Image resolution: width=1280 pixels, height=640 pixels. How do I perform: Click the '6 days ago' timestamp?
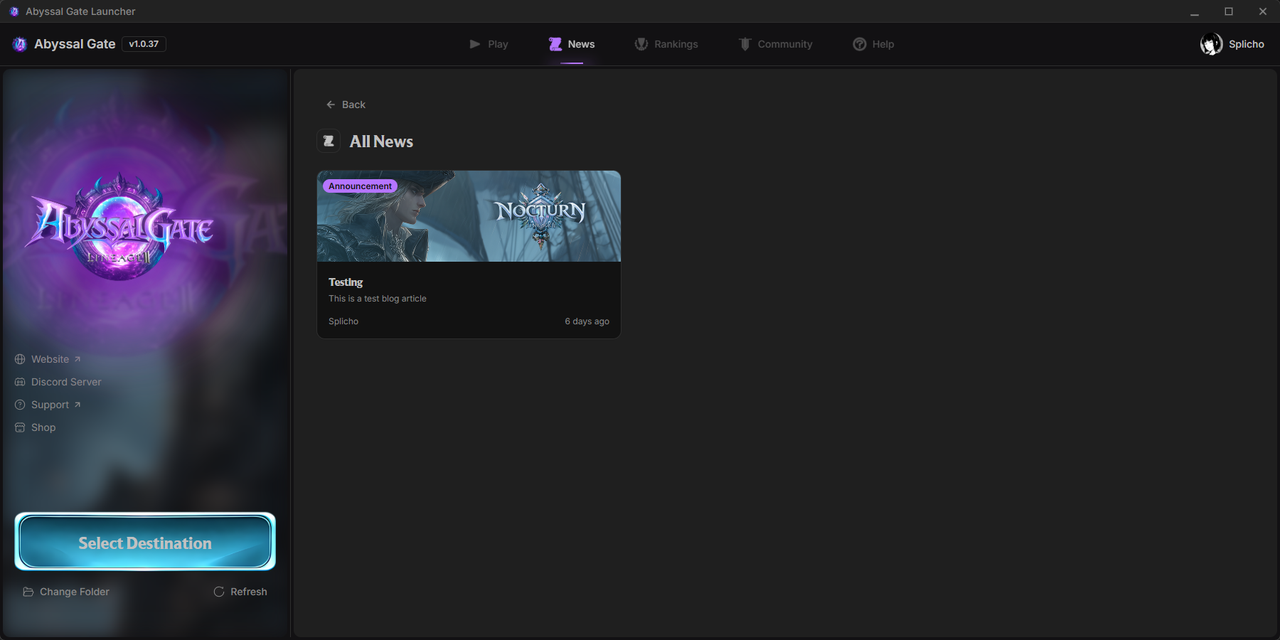pyautogui.click(x=587, y=321)
